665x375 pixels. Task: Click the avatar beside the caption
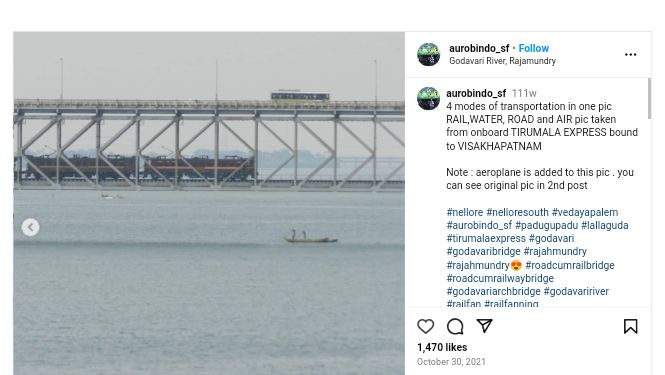[428, 98]
